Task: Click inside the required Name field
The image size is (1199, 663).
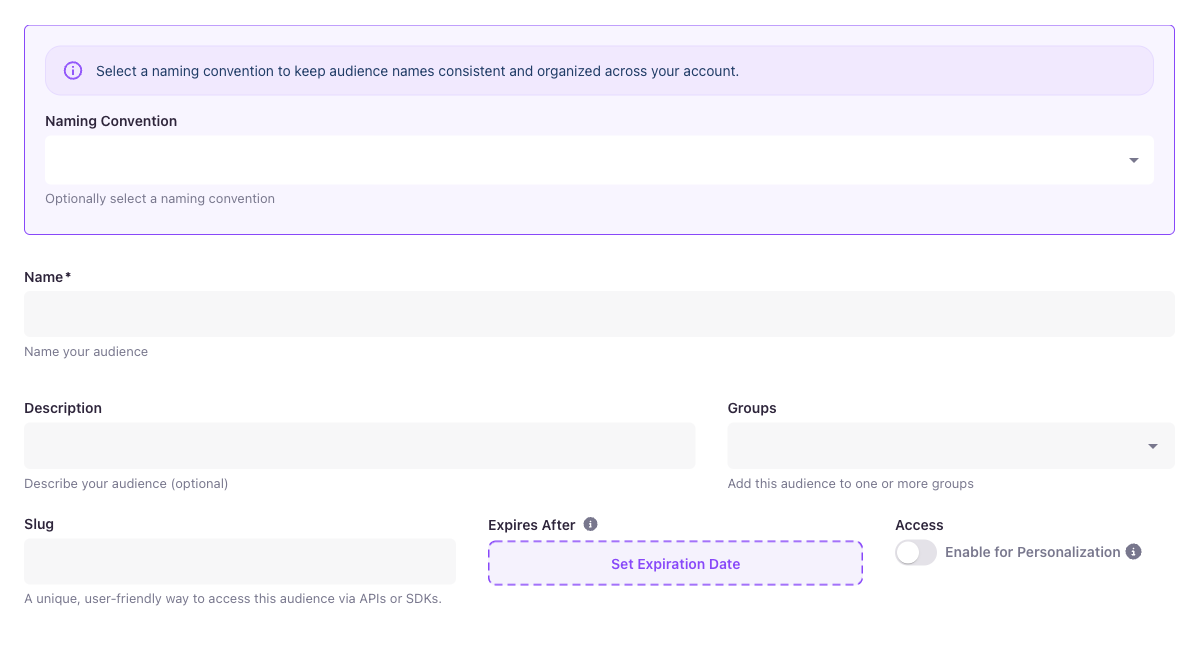Action: tap(599, 313)
